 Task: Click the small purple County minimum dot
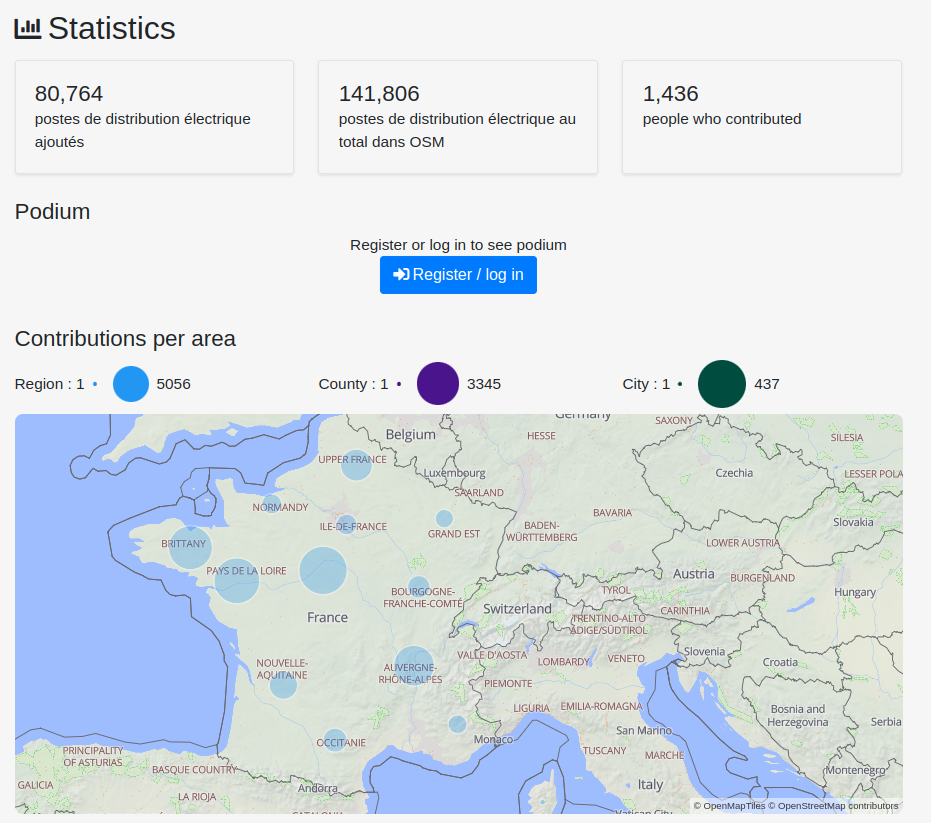tap(399, 384)
